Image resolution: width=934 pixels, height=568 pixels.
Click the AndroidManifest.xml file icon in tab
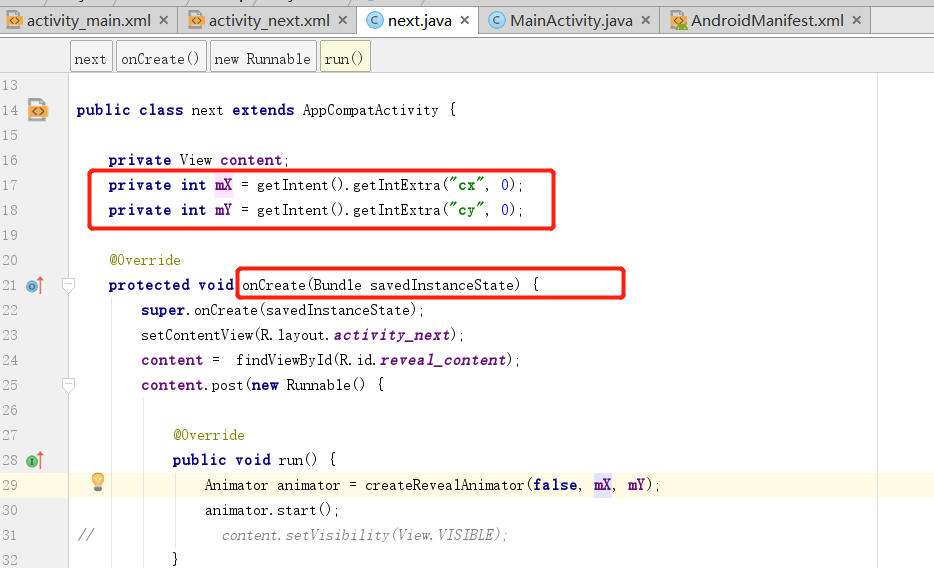[678, 21]
